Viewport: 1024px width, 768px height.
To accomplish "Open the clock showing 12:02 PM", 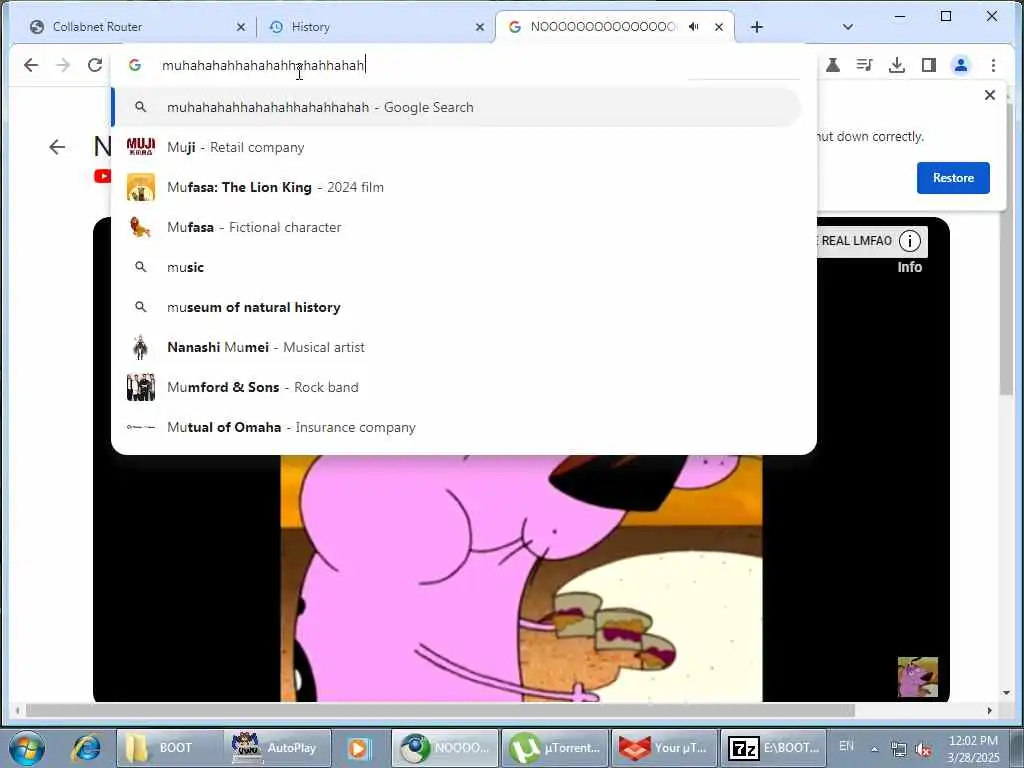I will 972,748.
